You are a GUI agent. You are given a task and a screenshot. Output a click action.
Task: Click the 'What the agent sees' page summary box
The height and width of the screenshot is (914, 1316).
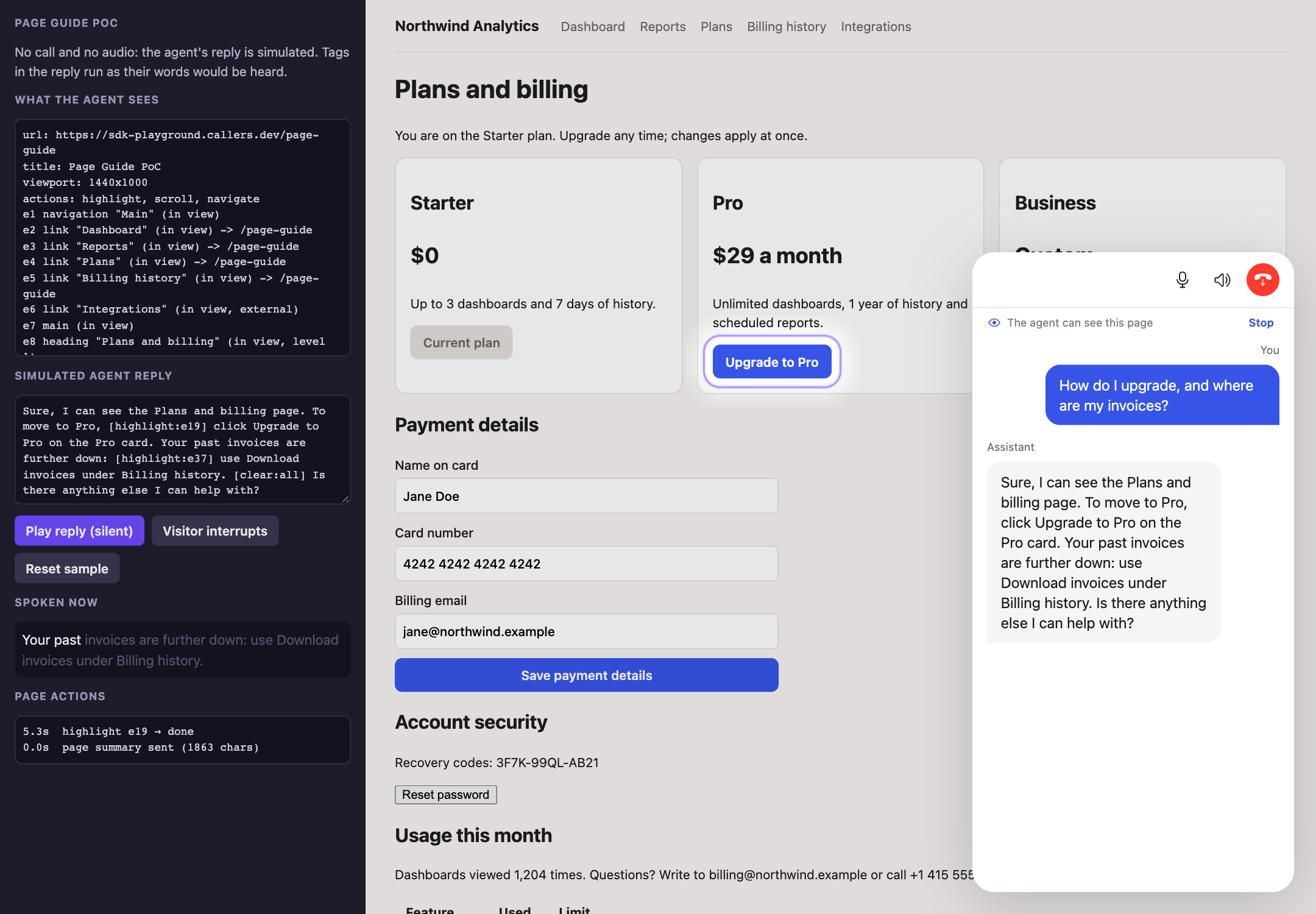[x=182, y=238]
